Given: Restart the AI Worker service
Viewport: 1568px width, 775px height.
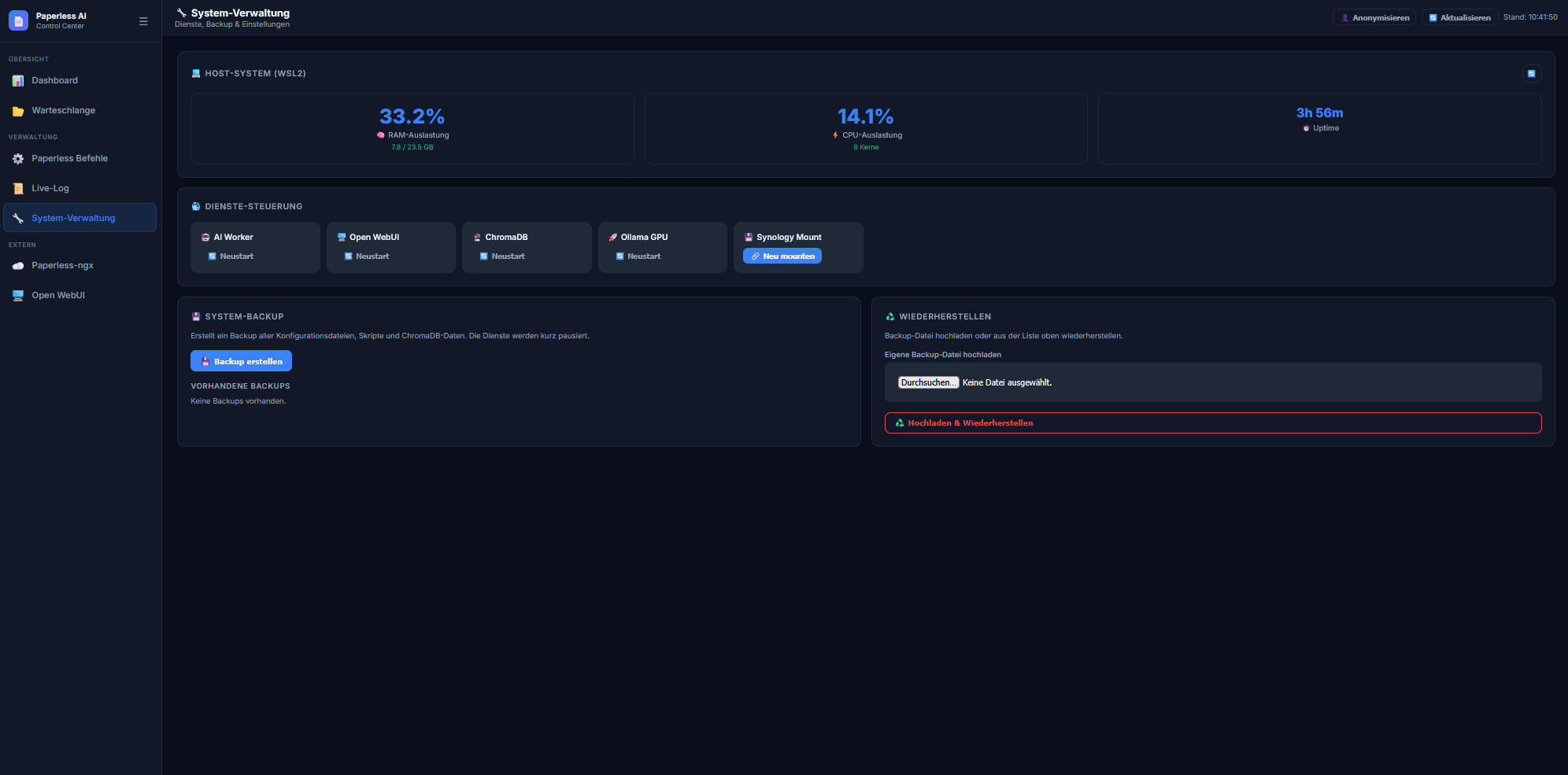Looking at the screenshot, I should click(x=231, y=256).
